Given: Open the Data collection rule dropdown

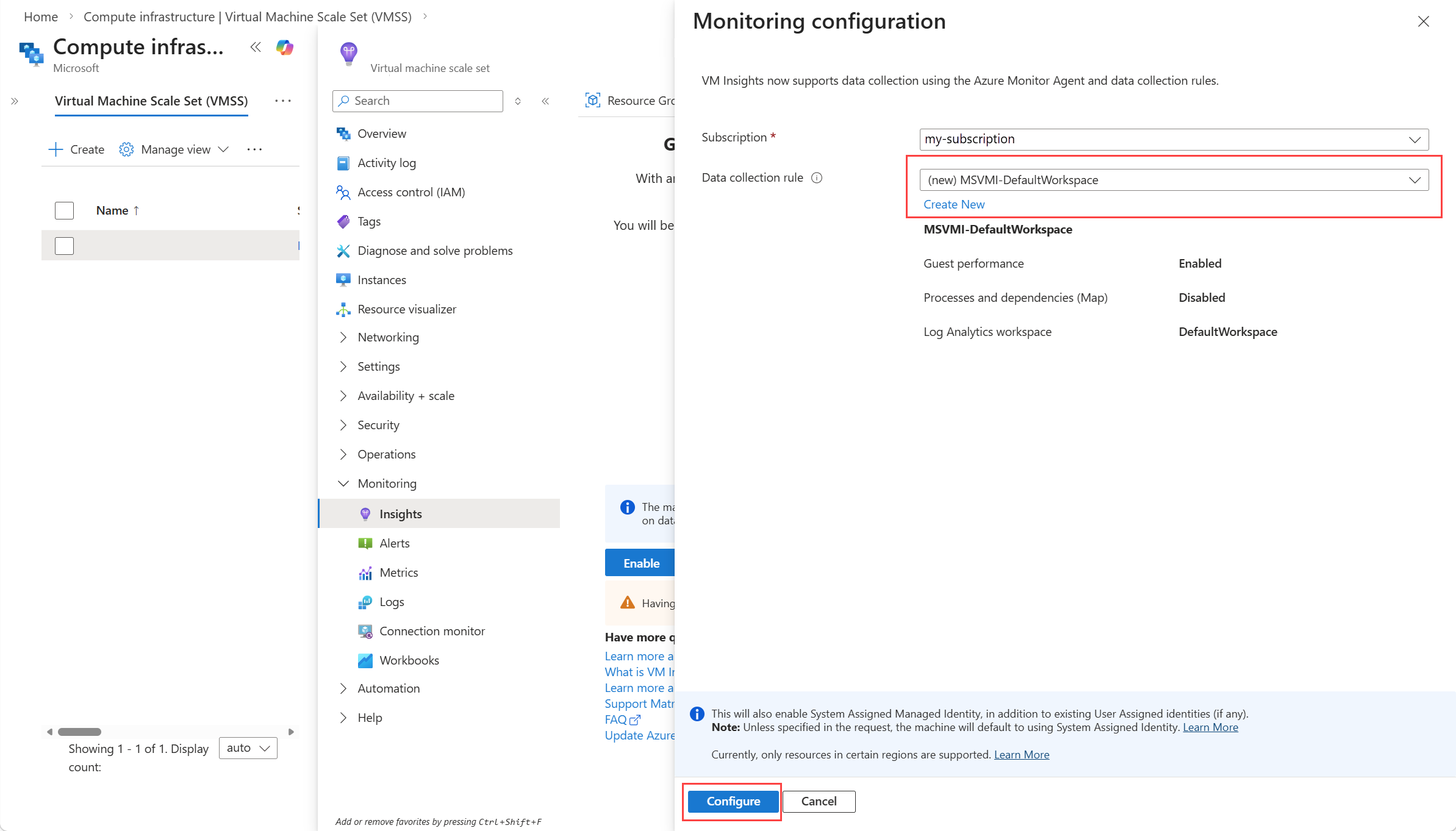Looking at the screenshot, I should [x=1174, y=180].
